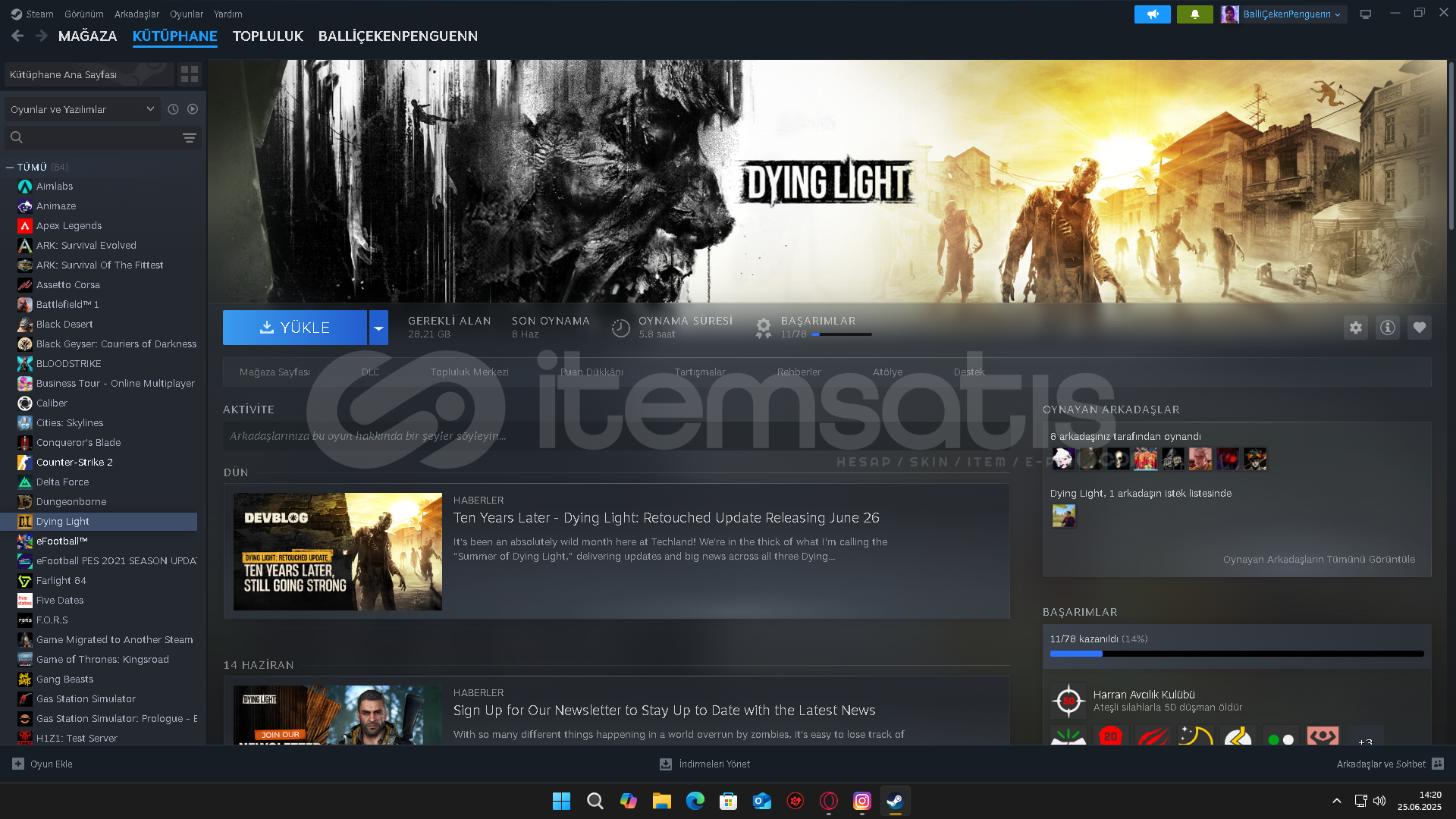Viewport: 1456px width, 819px height.
Task: Sort library by recent activity clock icon
Action: [x=173, y=109]
